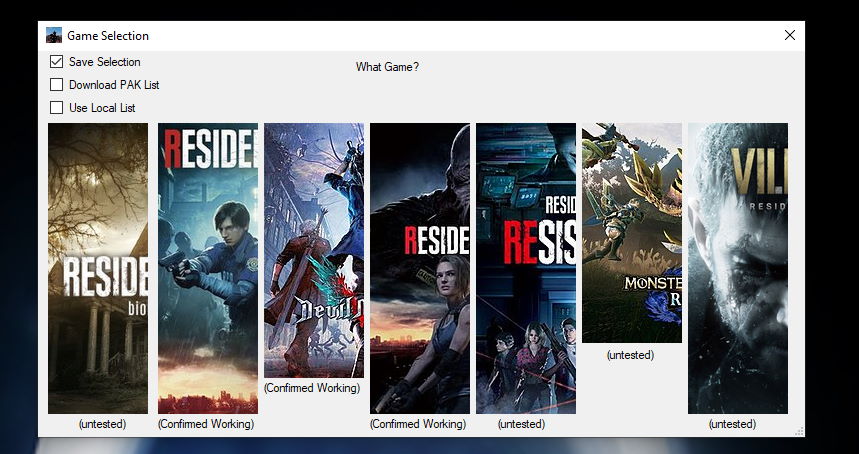859x454 pixels.
Task: Enable the Download PAK List checkbox
Action: point(57,85)
